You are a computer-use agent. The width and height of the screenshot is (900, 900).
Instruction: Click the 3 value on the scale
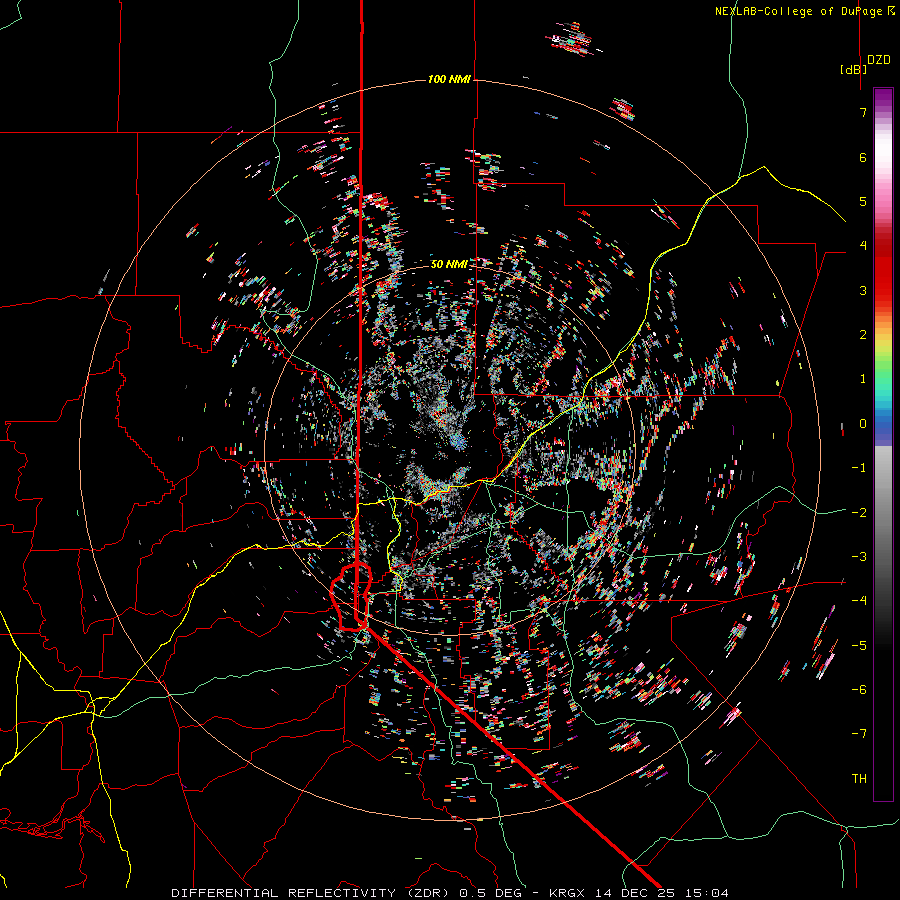(x=863, y=290)
